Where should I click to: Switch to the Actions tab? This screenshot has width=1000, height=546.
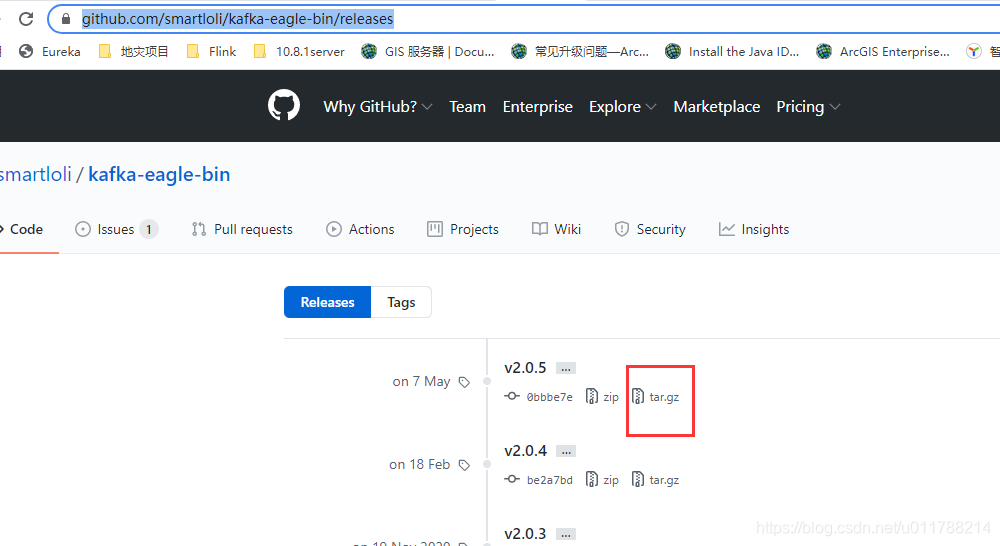click(360, 229)
